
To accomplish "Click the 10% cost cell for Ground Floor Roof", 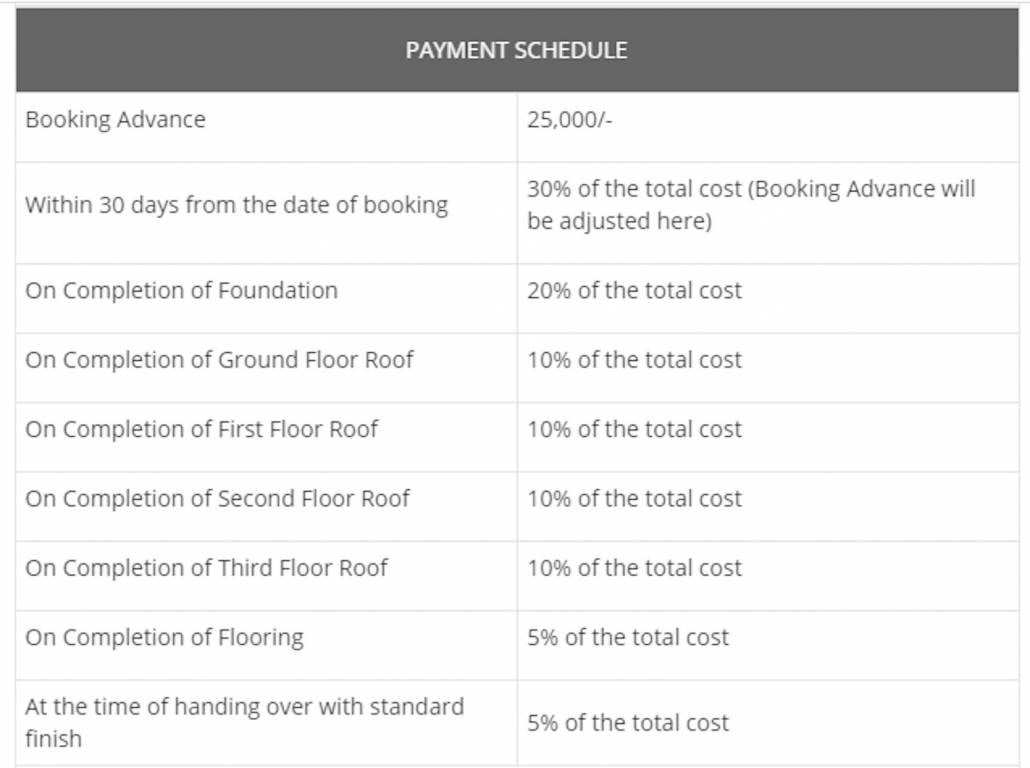I will pos(634,360).
